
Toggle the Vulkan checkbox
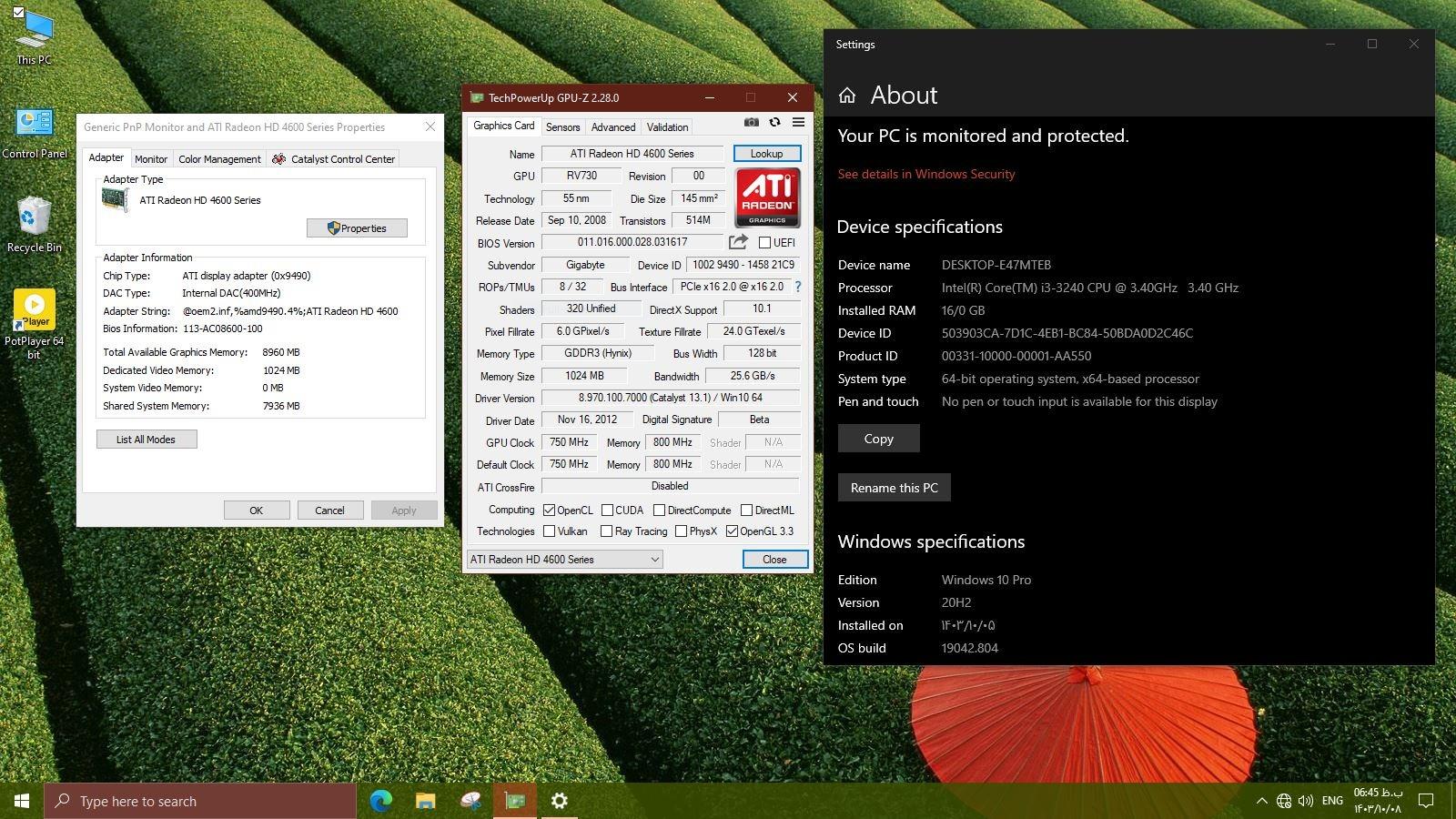[550, 531]
